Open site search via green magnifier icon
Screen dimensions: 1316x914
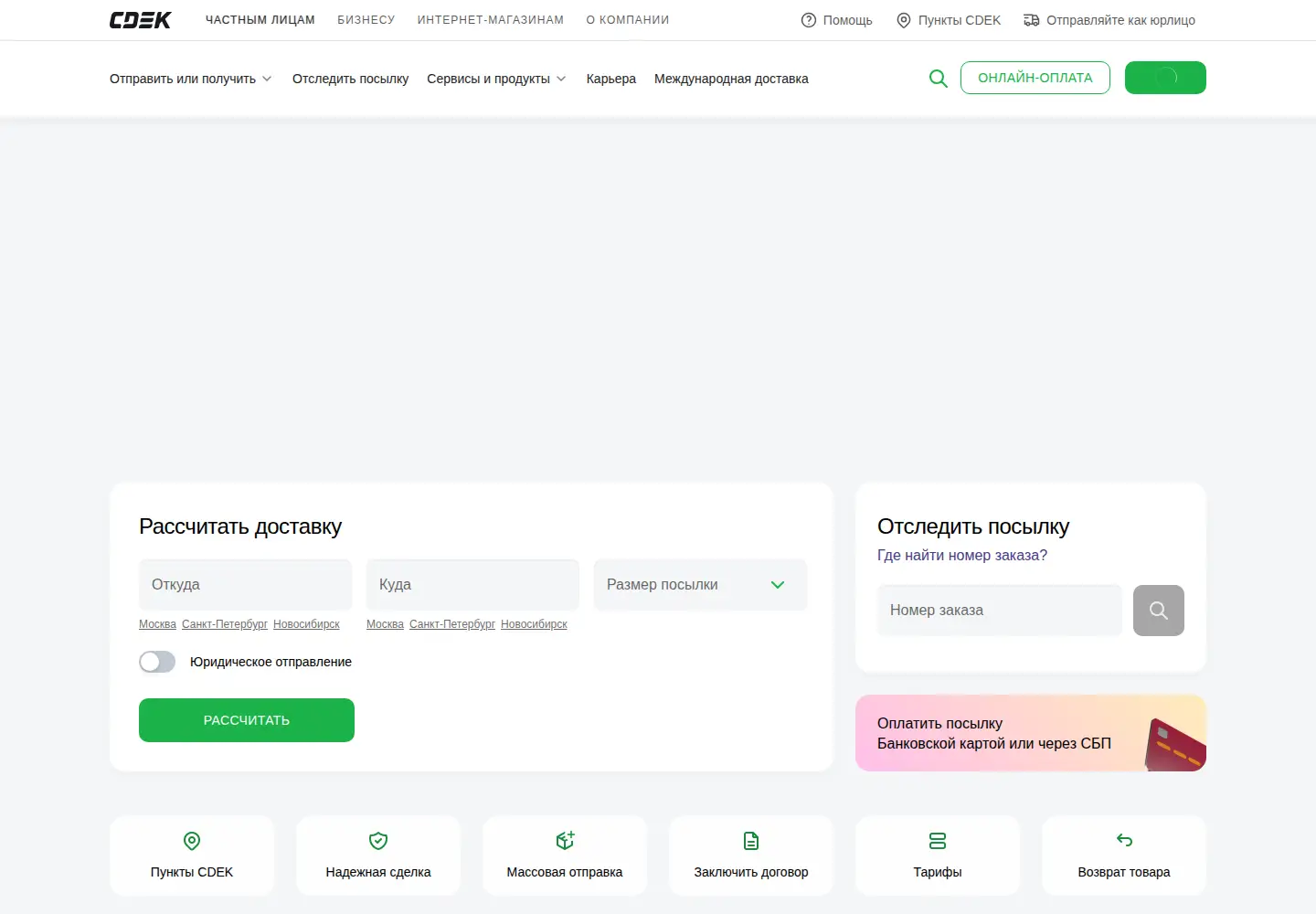click(939, 79)
